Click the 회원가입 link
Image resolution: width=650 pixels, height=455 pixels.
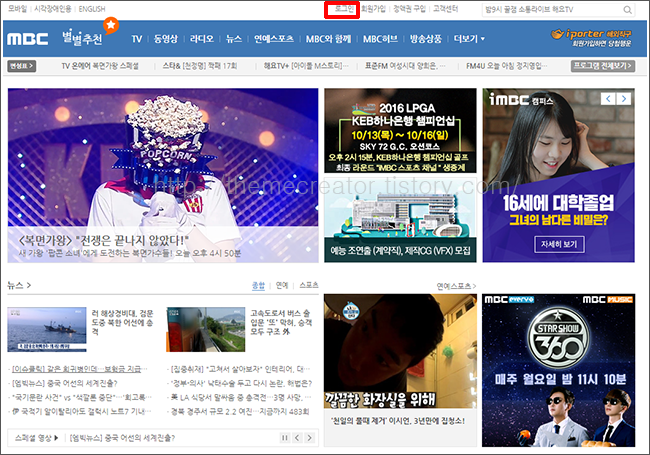click(x=374, y=9)
